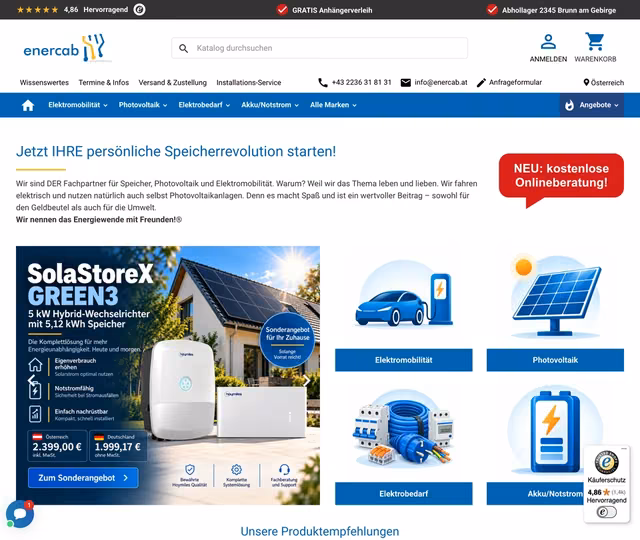Click the envelope icon beside info@enercab.at

pyautogui.click(x=406, y=83)
